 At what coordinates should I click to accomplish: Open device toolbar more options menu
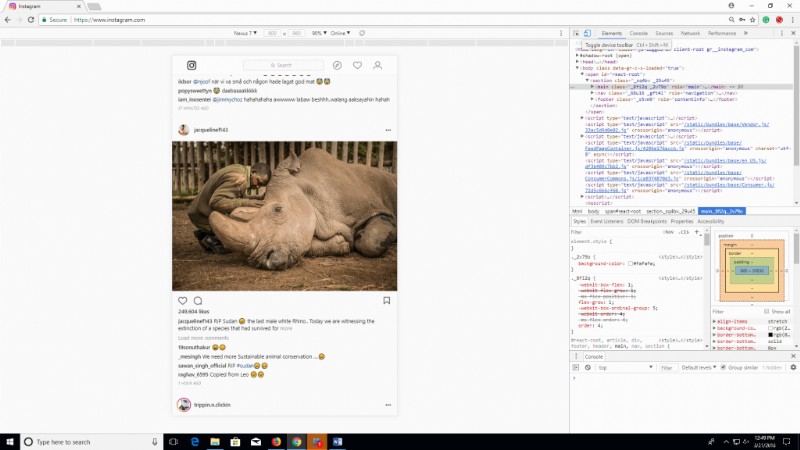561,33
